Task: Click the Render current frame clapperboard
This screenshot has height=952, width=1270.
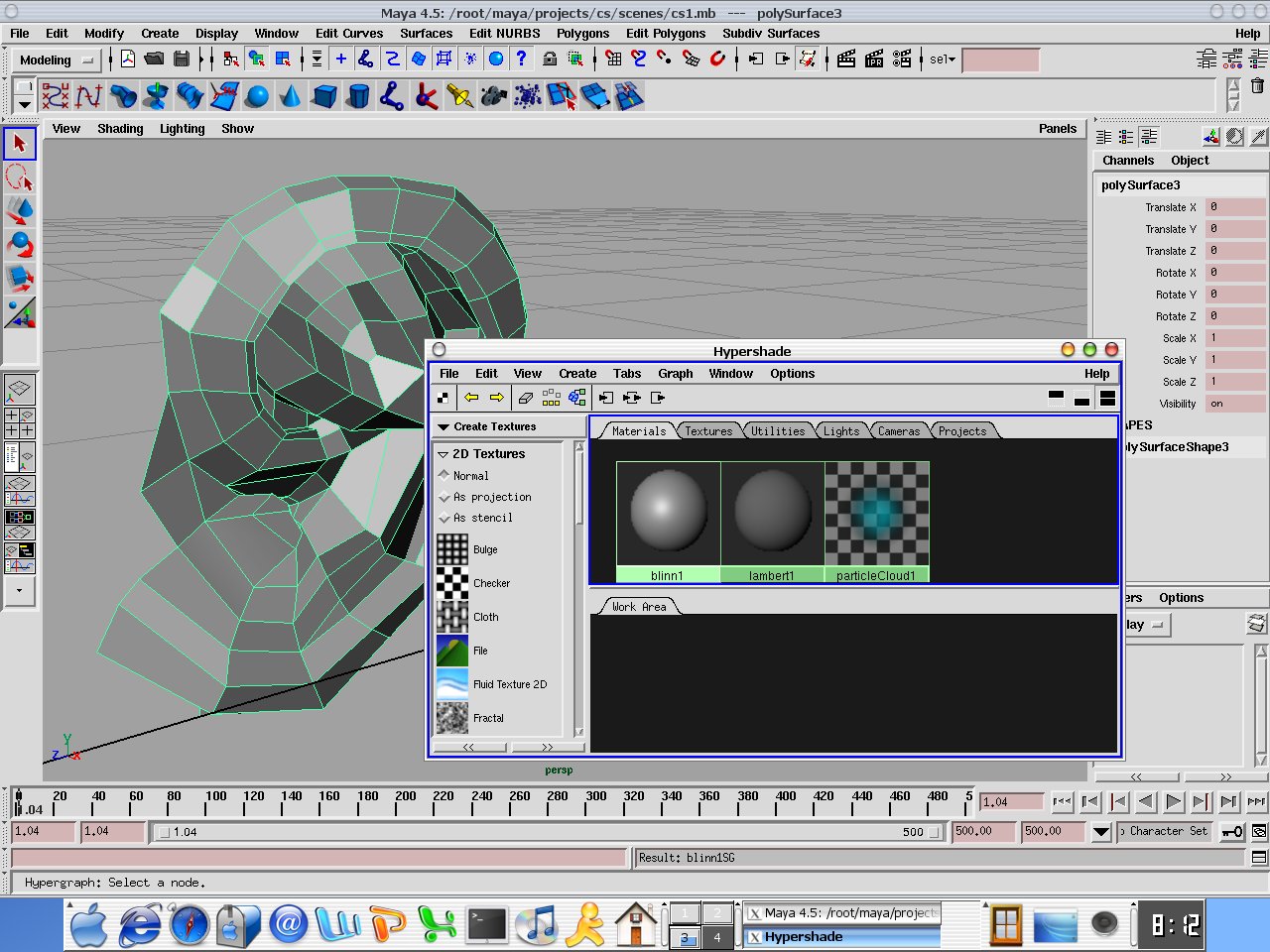Action: (x=846, y=59)
